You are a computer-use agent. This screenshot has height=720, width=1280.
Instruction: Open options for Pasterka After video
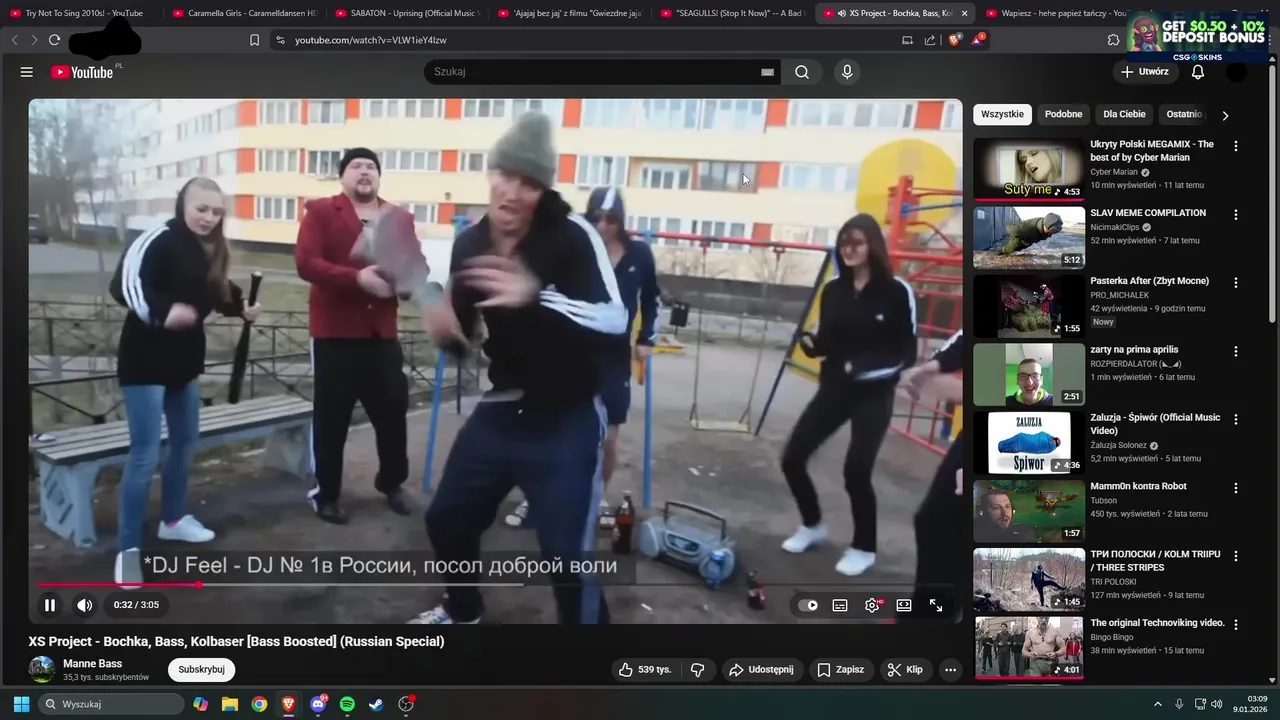(1236, 283)
